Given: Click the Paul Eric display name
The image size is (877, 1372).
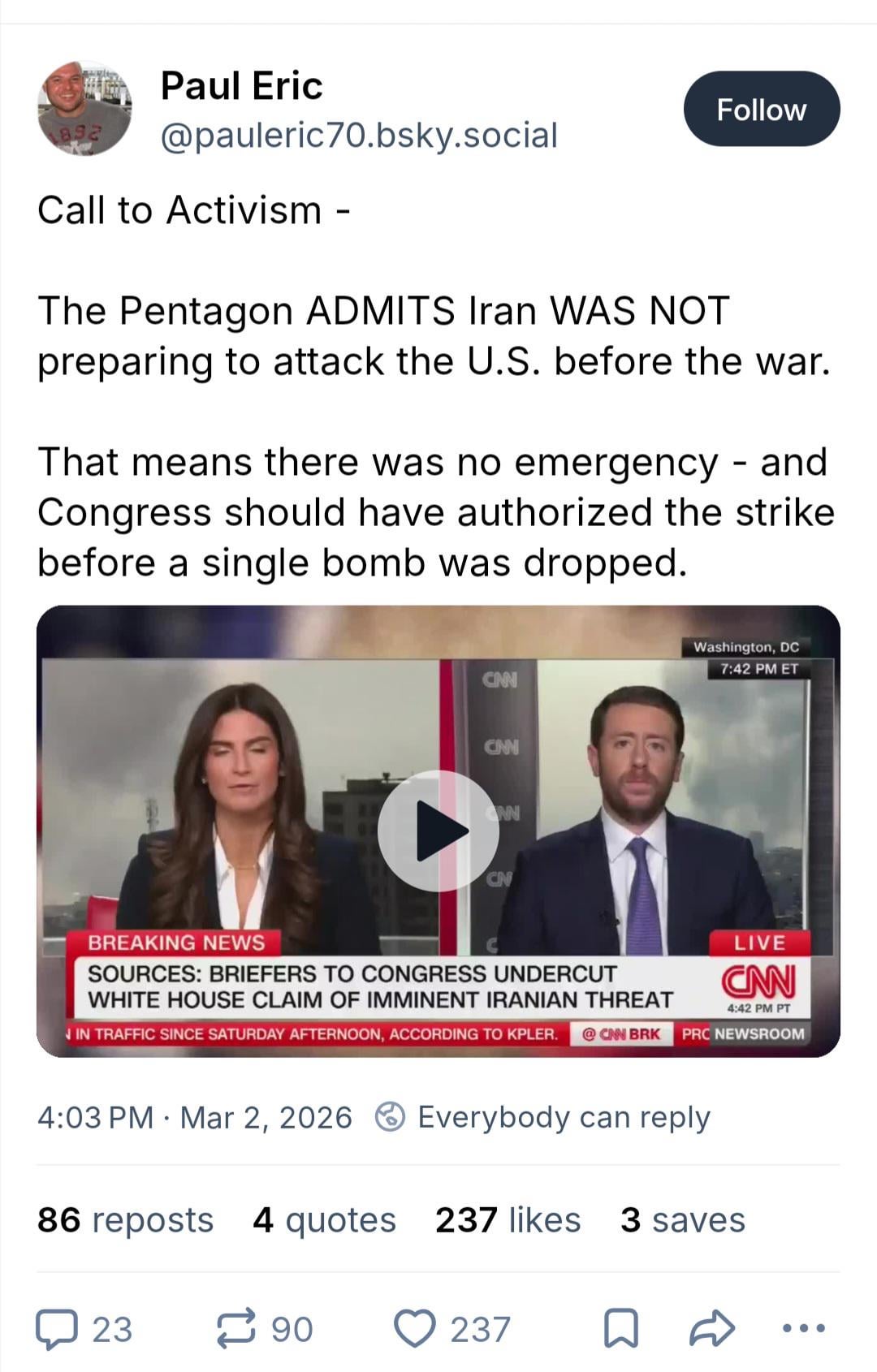Looking at the screenshot, I should click(242, 85).
